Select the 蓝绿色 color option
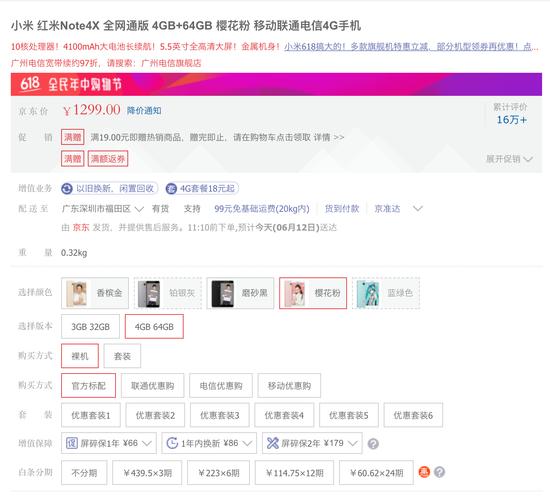This screenshot has height=500, width=550. tap(386, 293)
